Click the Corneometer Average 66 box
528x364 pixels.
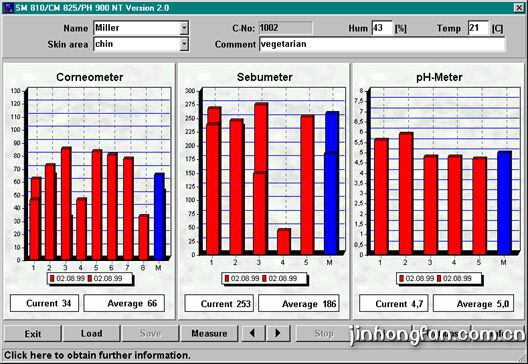[x=124, y=303]
